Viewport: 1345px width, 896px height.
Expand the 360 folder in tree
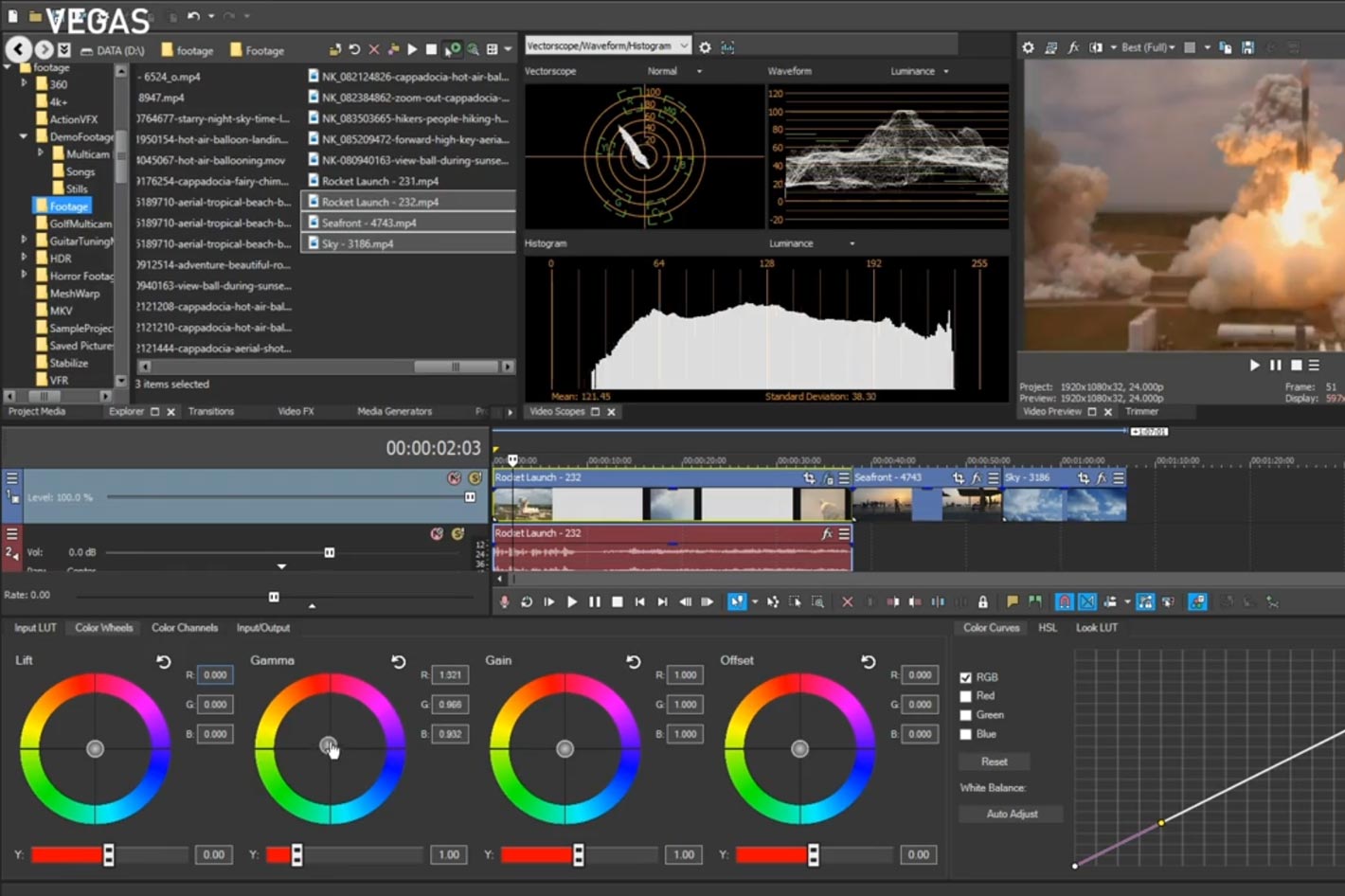(25, 83)
